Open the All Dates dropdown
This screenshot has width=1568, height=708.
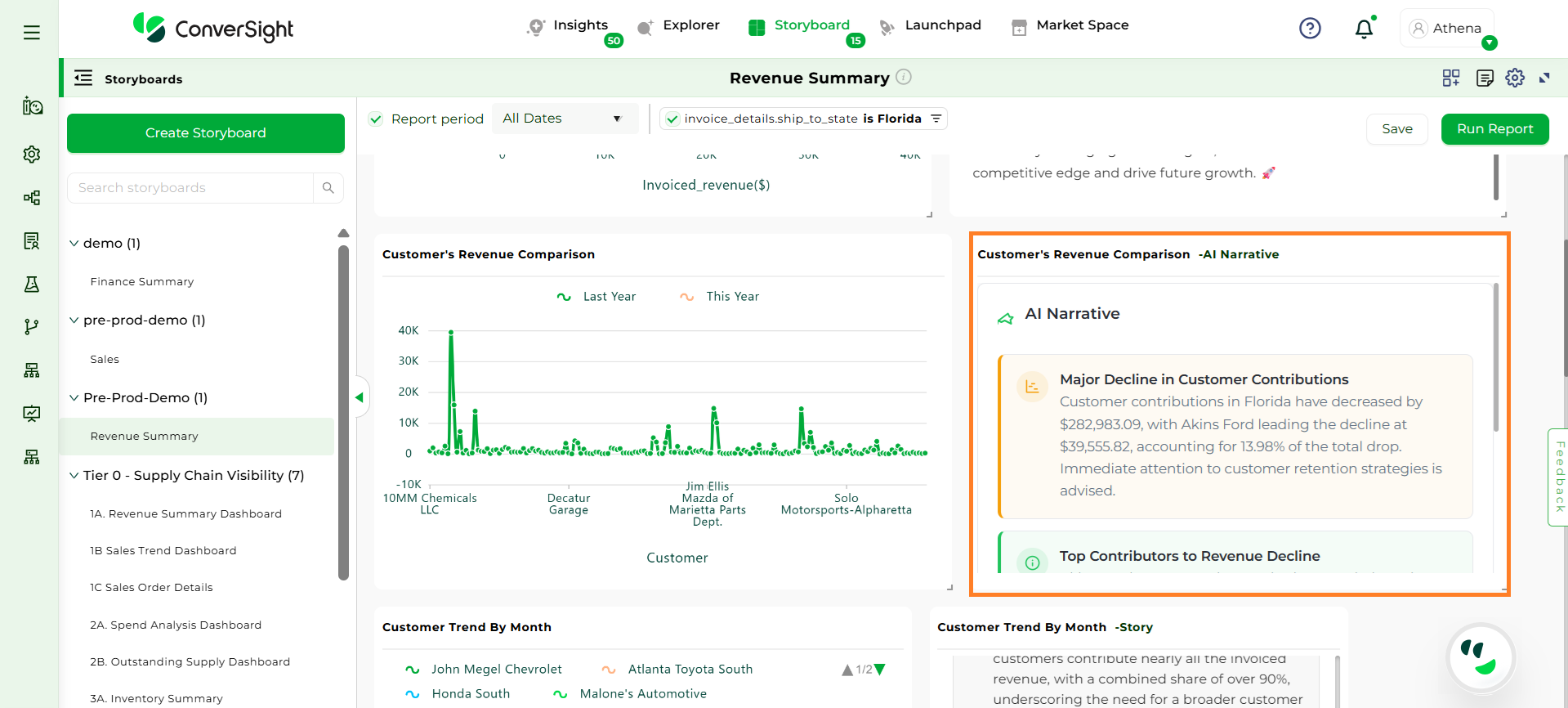tap(562, 119)
